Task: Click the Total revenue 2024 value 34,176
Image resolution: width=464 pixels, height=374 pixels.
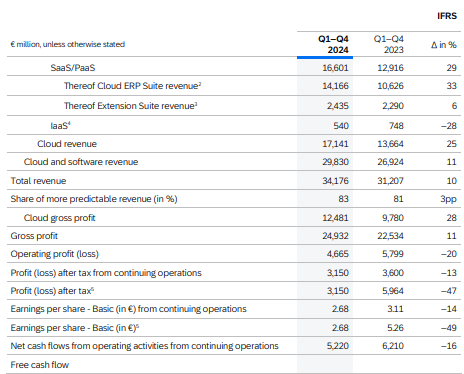Action: coord(335,181)
